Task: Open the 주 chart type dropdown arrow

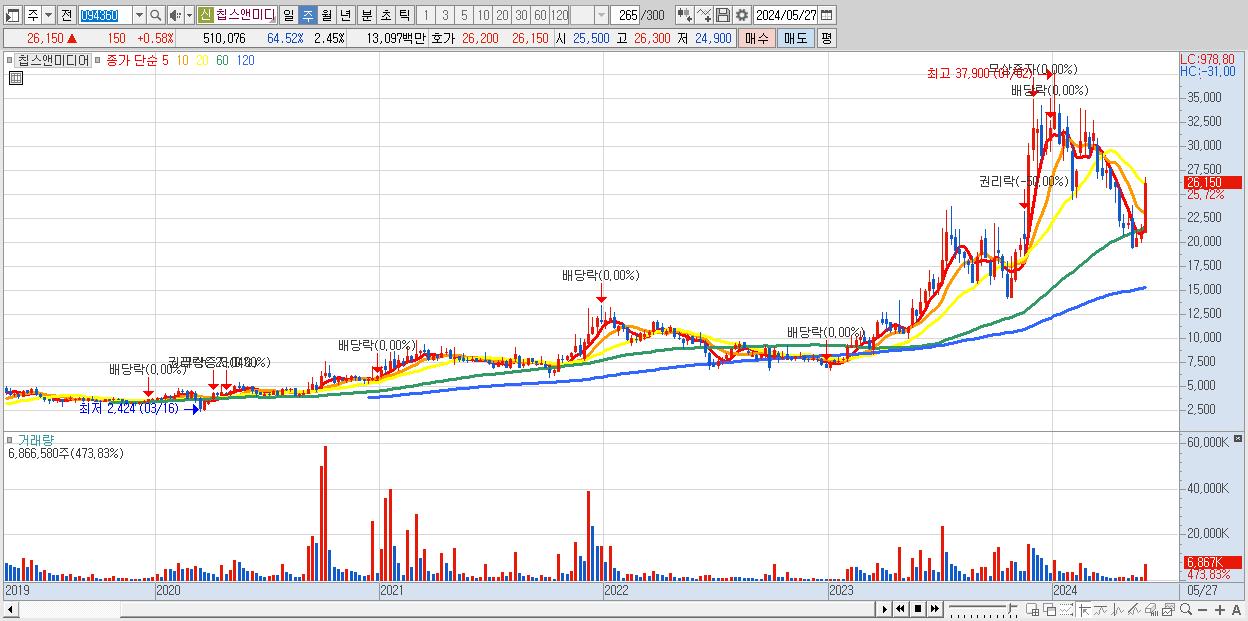Action: click(47, 15)
